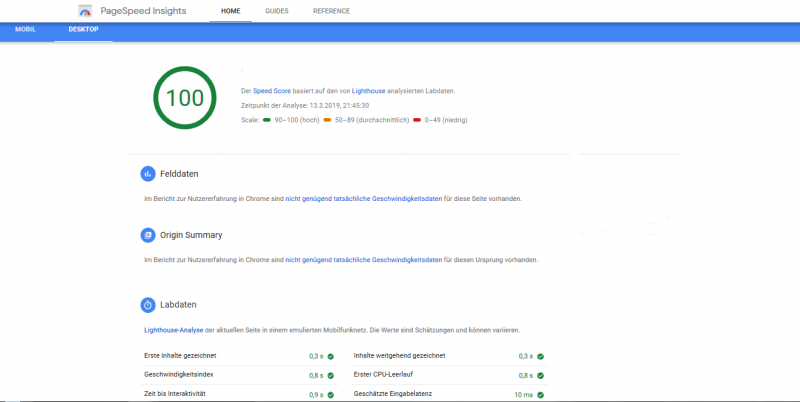This screenshot has width=800, height=402.
Task: Click the Felddaten bar chart icon
Action: point(148,174)
